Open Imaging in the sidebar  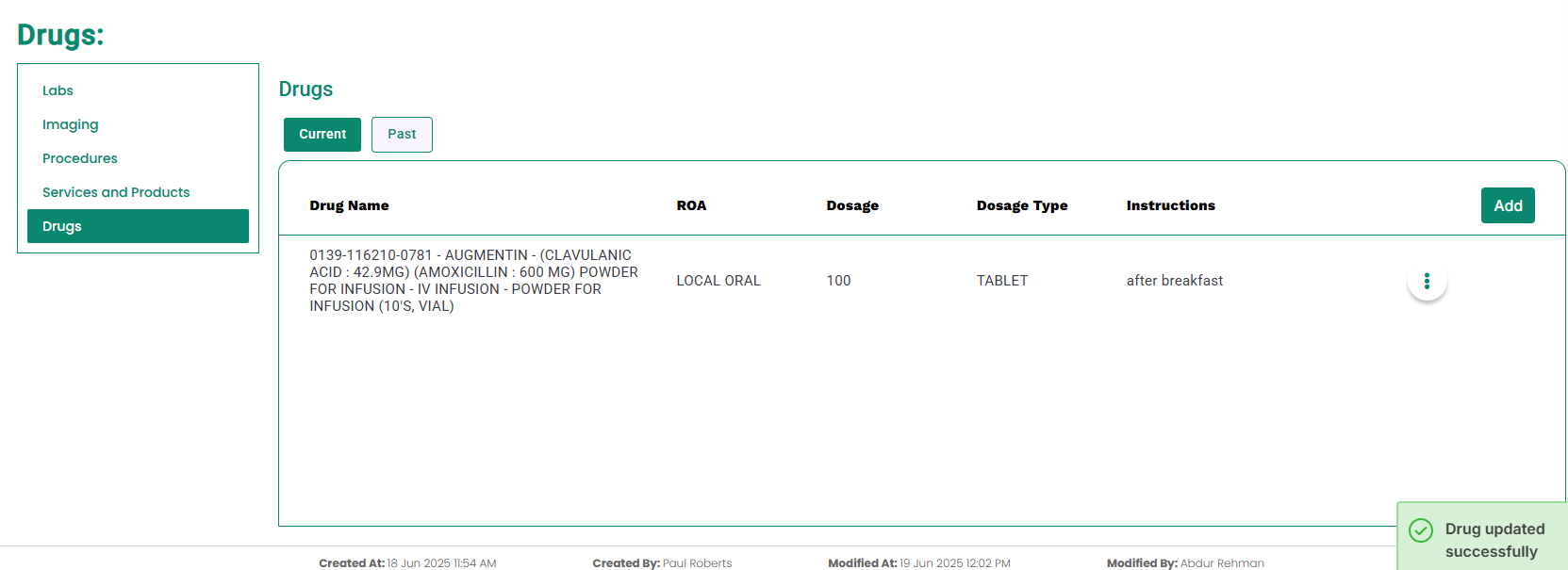click(x=70, y=124)
